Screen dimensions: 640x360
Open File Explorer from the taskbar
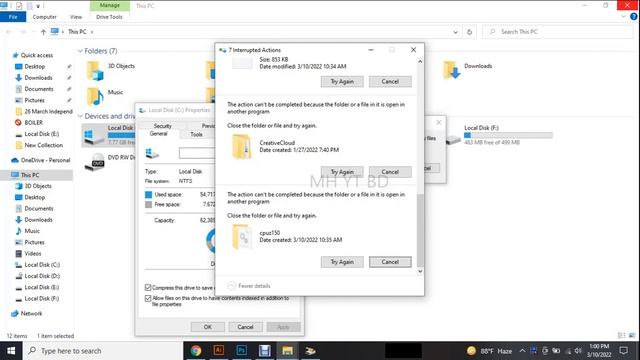pyautogui.click(x=287, y=351)
